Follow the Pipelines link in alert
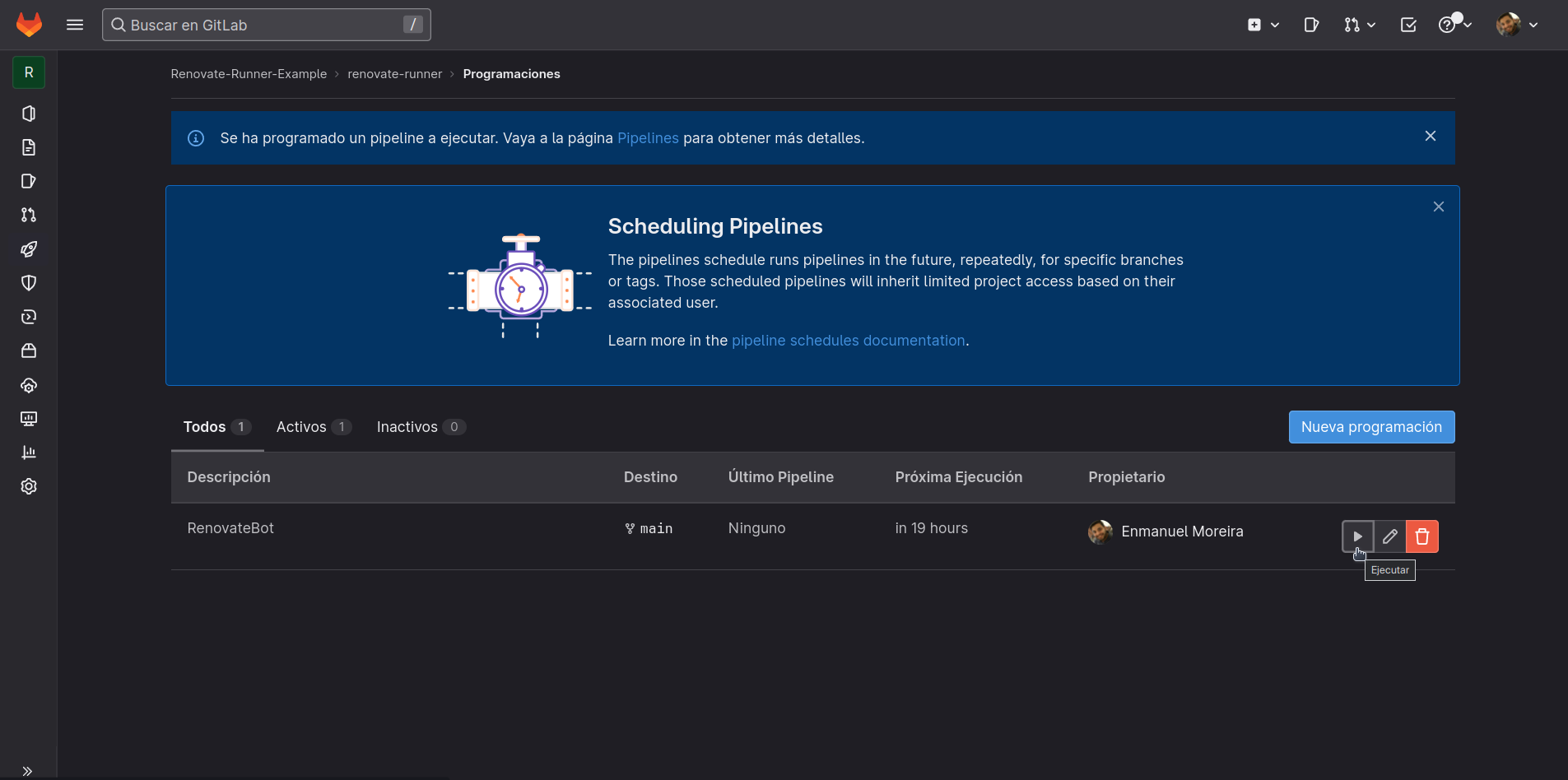This screenshot has width=1568, height=780. (648, 138)
